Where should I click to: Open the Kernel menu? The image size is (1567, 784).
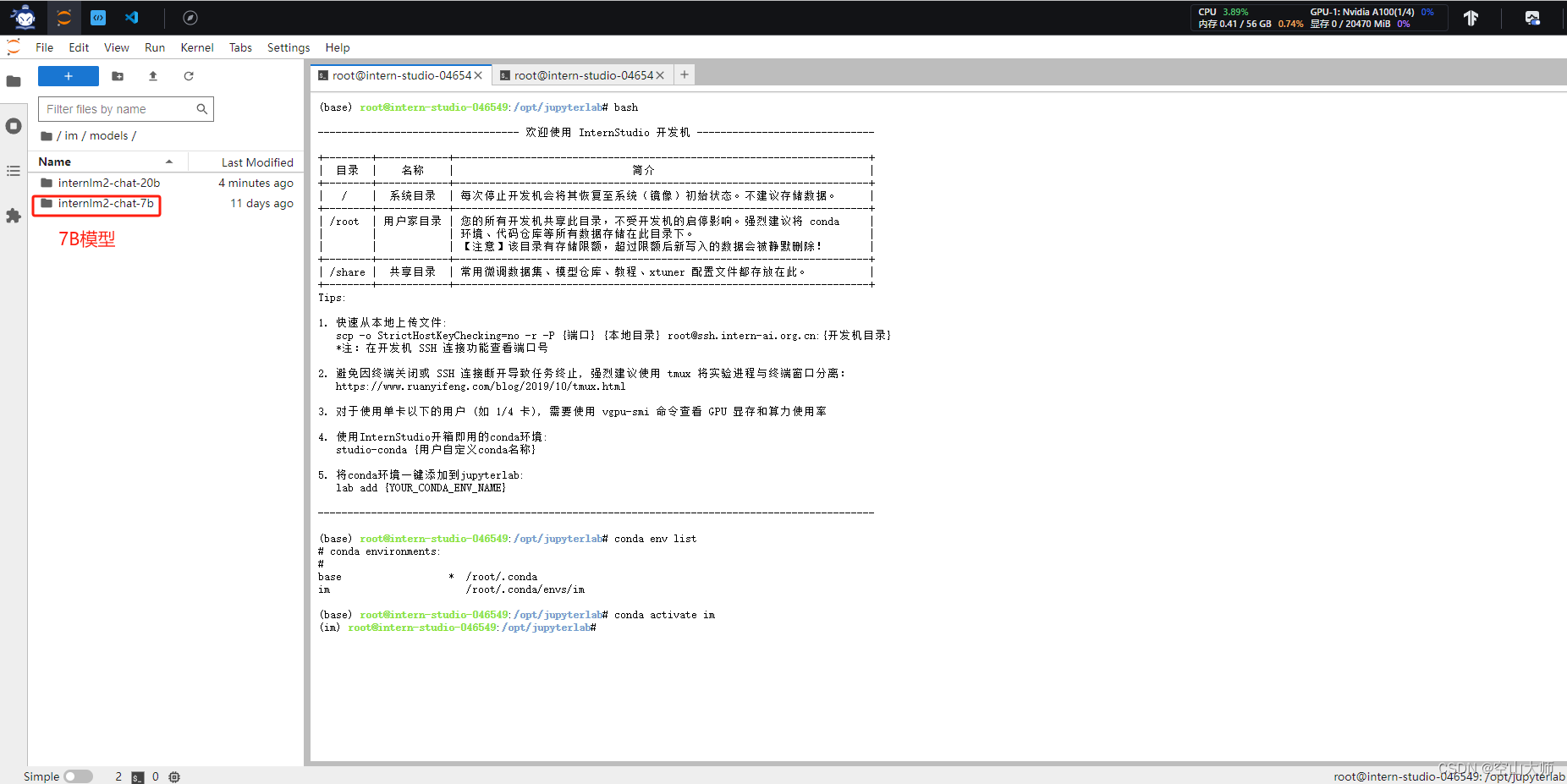[197, 47]
